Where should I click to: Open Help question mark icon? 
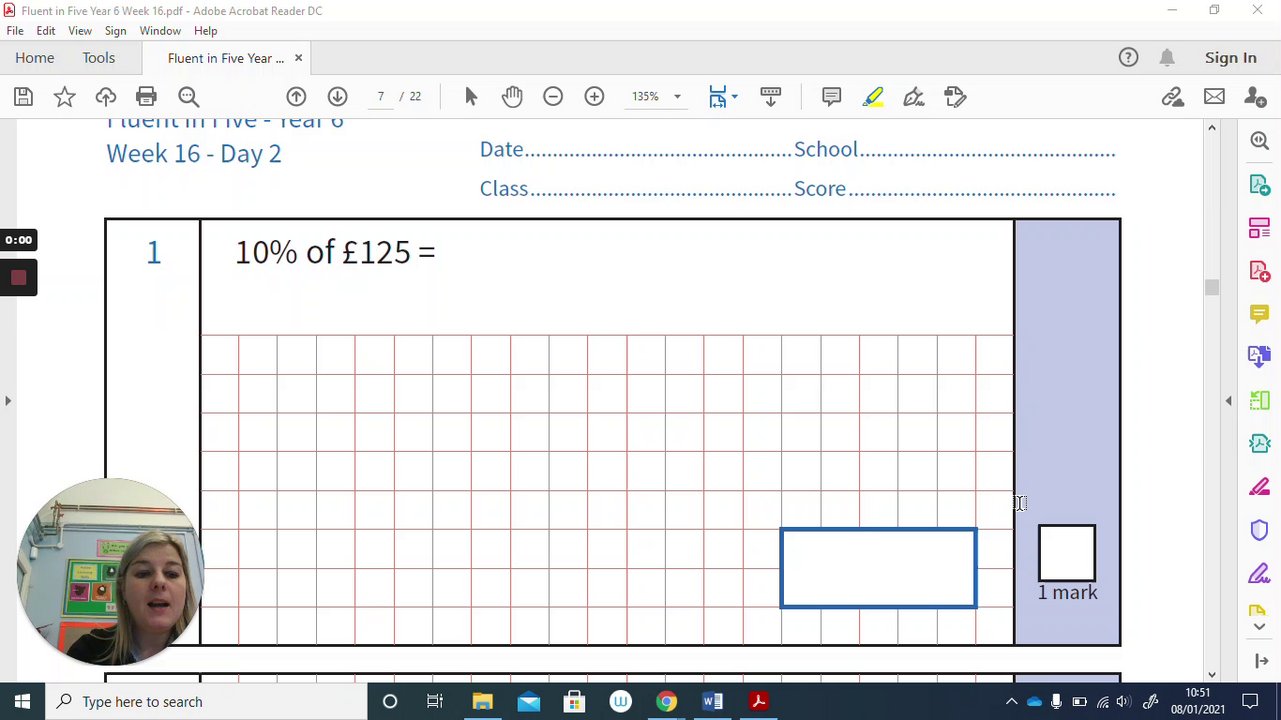tap(1128, 58)
